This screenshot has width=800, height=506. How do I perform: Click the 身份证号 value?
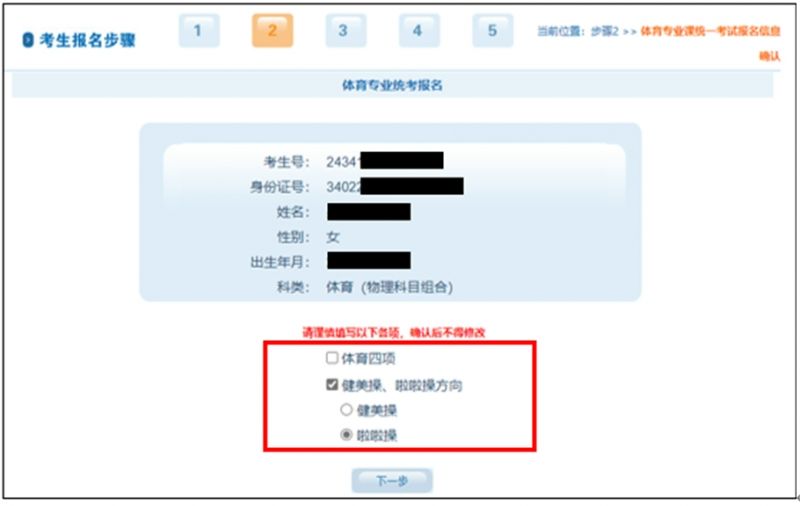(395, 186)
